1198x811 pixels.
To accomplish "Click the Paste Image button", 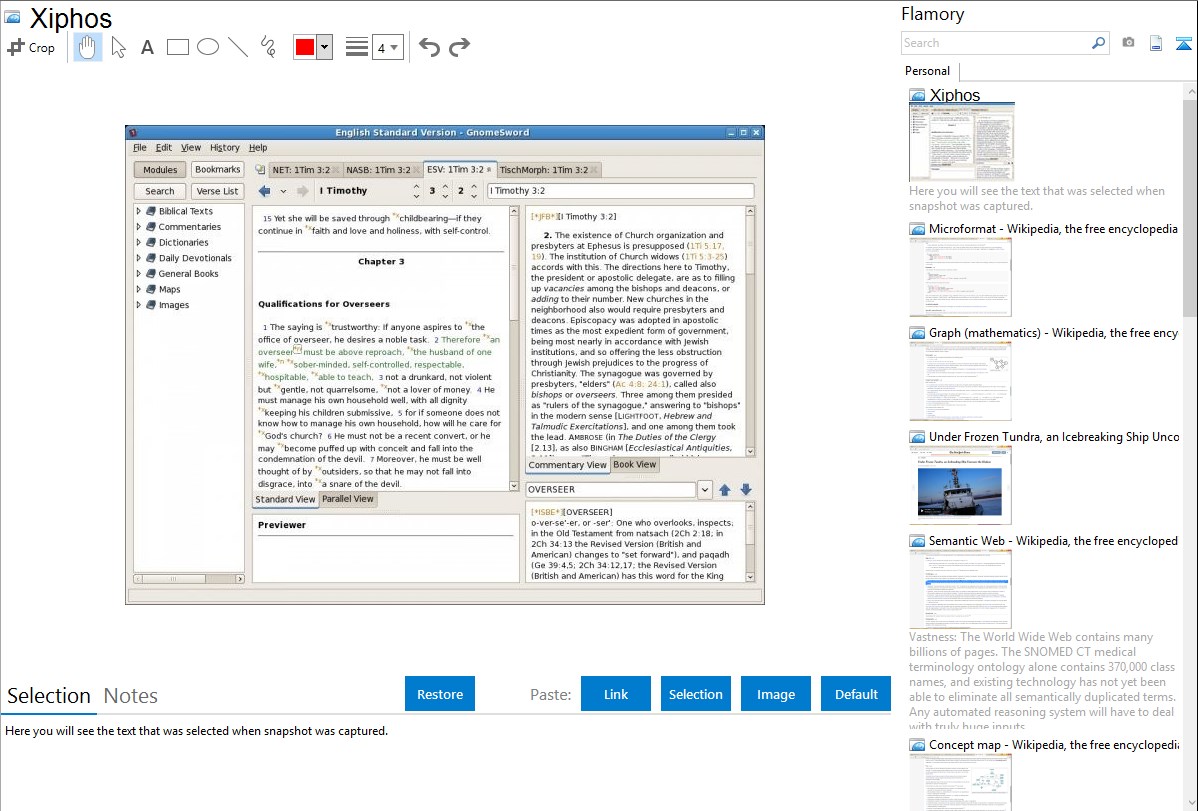I will (x=775, y=694).
